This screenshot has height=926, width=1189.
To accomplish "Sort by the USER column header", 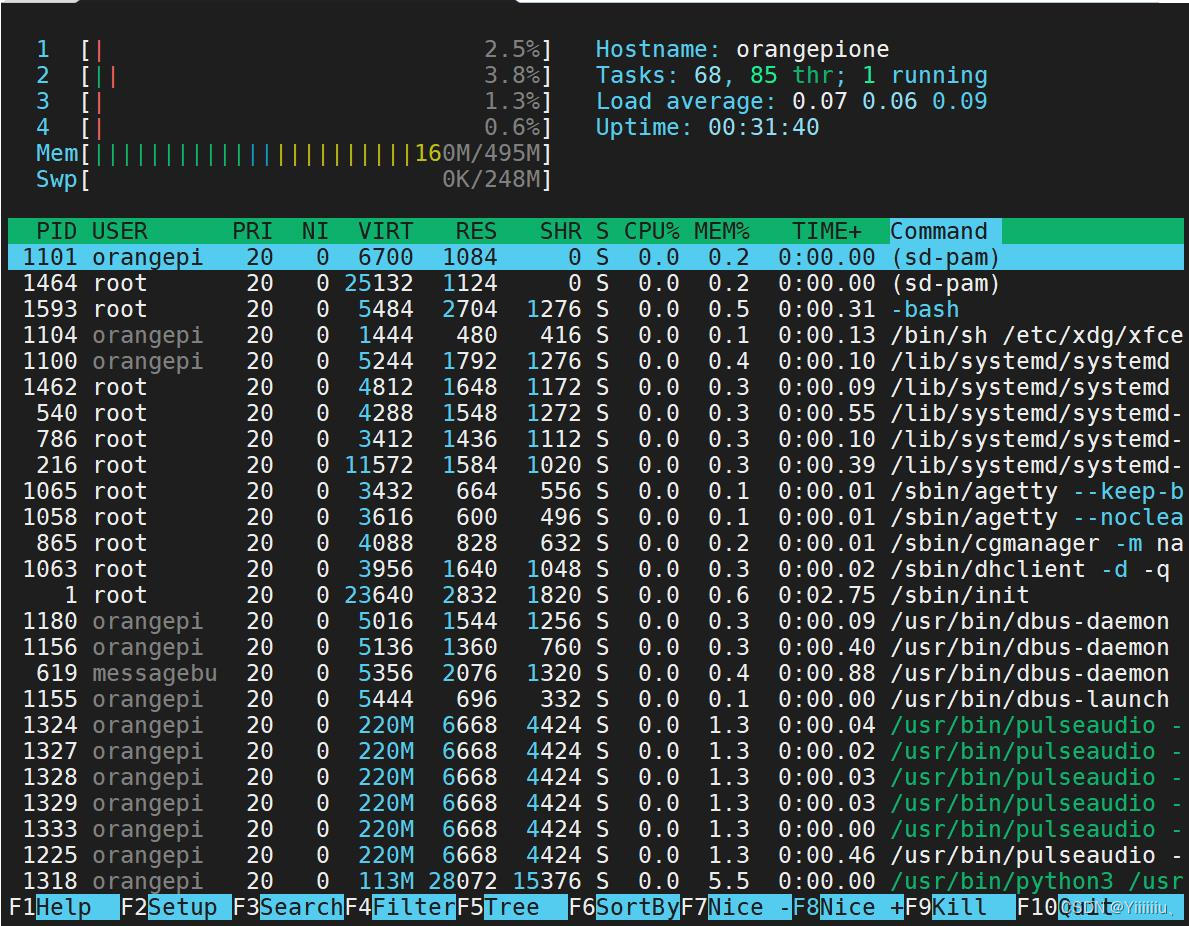I will click(x=120, y=231).
